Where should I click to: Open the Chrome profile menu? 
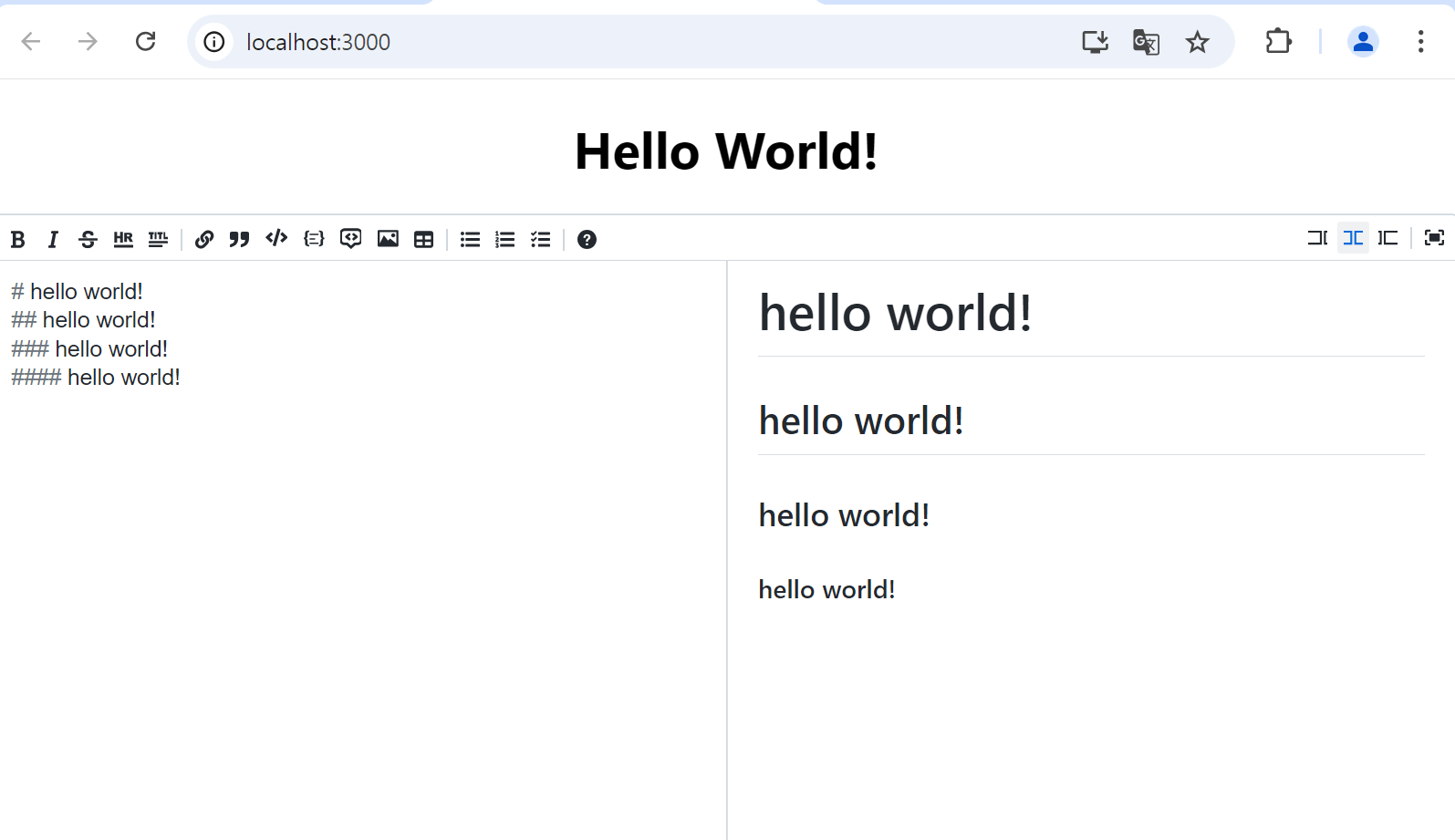[1363, 41]
